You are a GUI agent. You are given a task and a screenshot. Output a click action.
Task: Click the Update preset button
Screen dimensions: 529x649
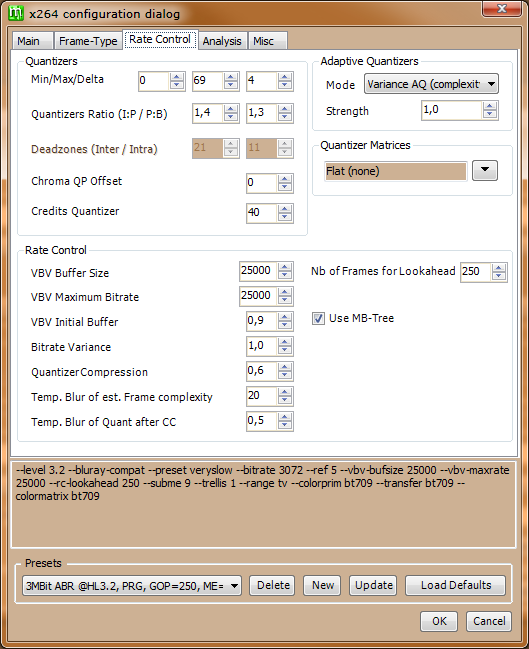373,585
